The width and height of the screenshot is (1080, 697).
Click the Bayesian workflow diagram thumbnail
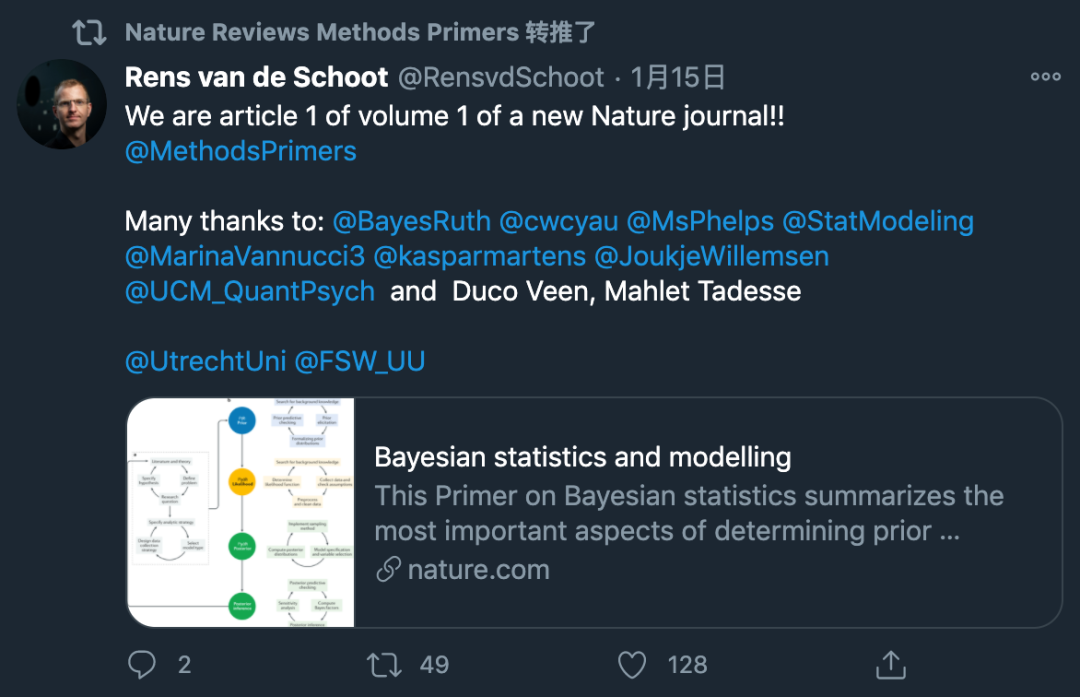point(241,512)
